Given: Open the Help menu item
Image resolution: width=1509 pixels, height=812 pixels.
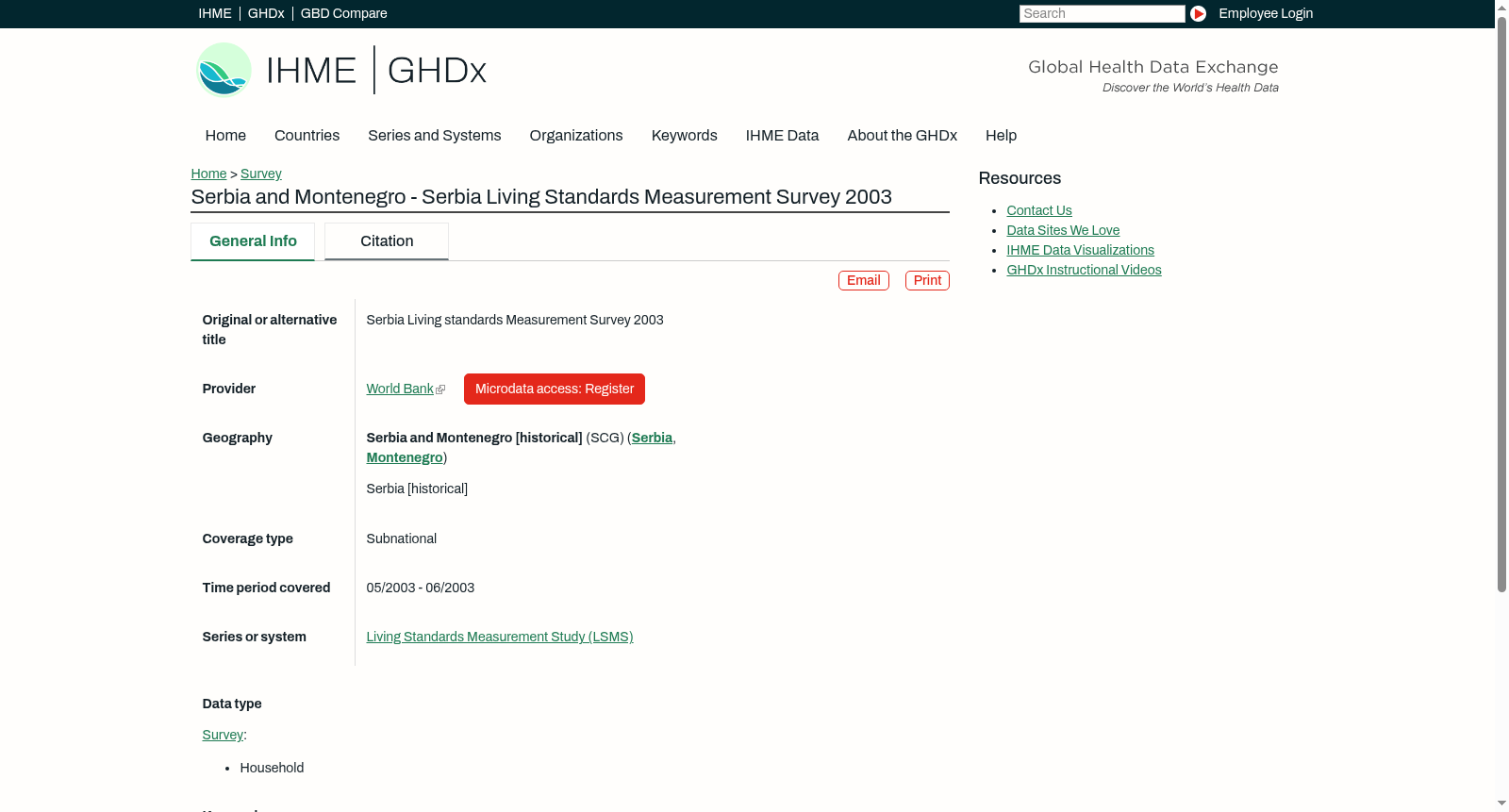Looking at the screenshot, I should pos(1002,136).
